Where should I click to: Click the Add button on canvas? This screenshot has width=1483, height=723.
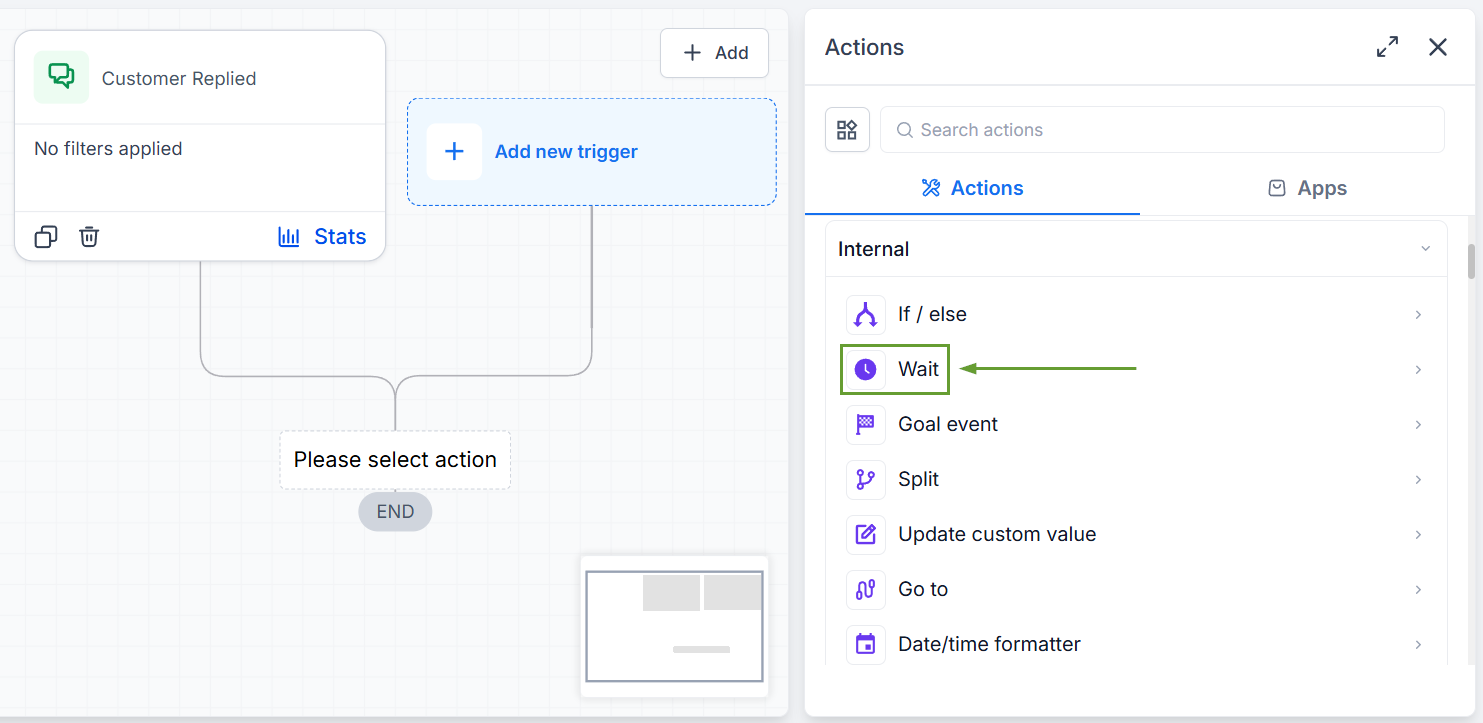(x=714, y=53)
